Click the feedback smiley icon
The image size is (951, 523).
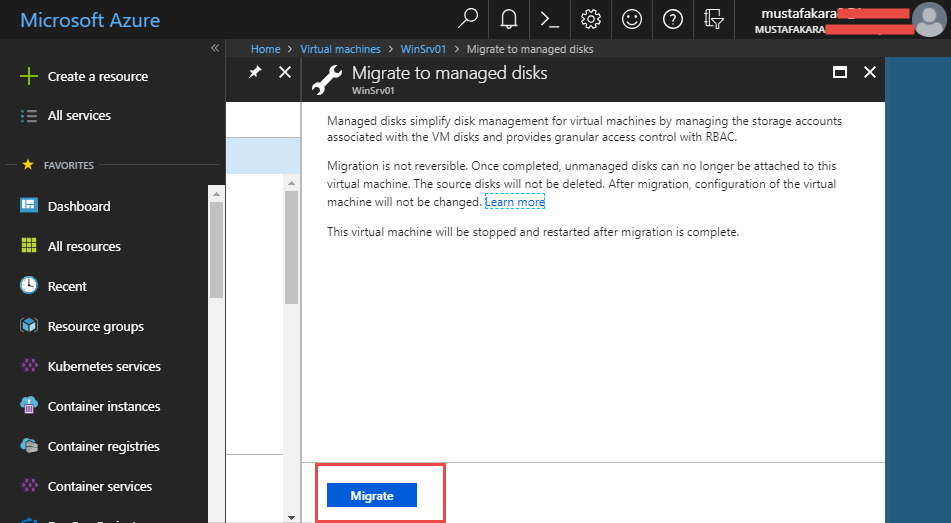631,19
